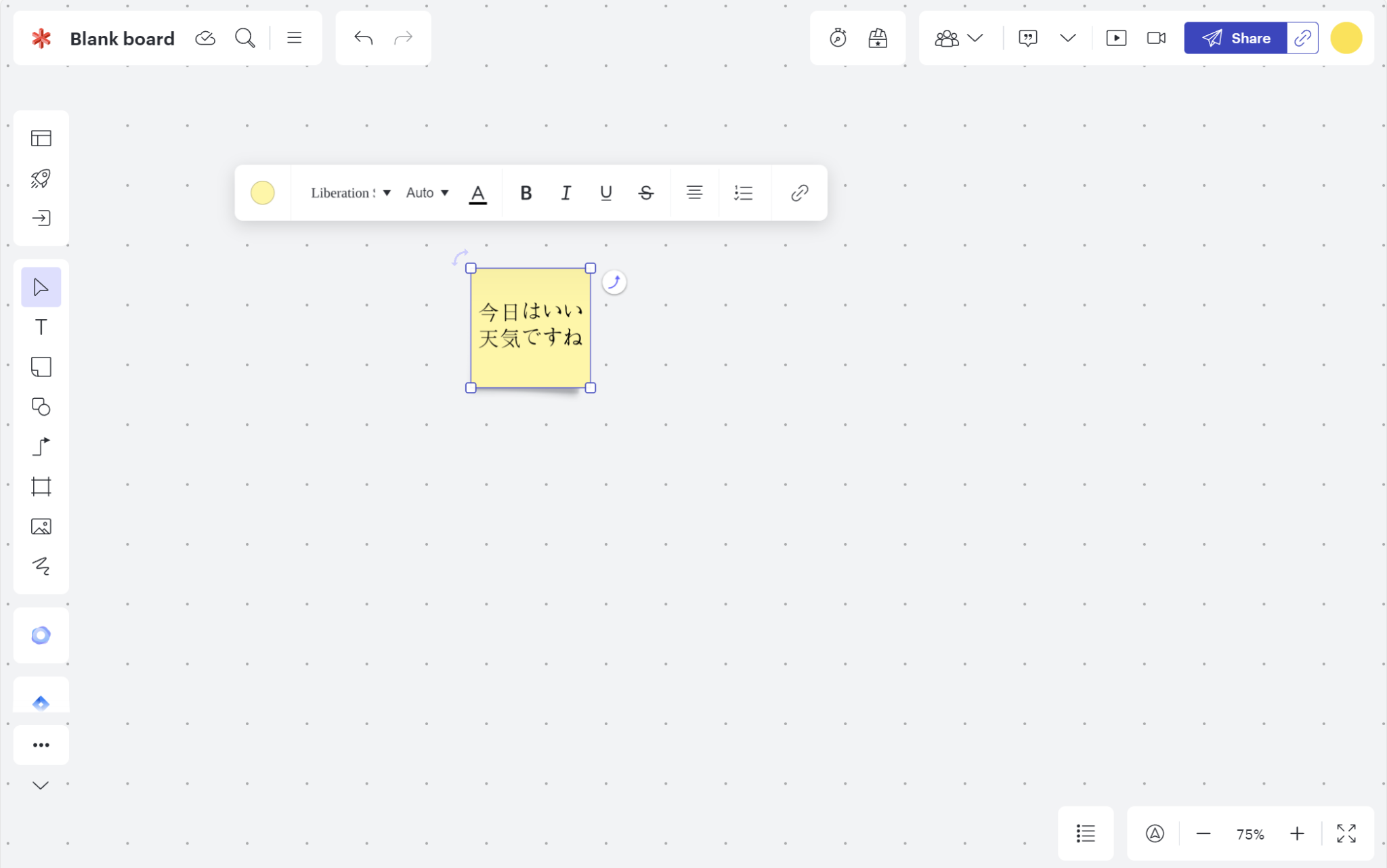Open the image upload tool
This screenshot has width=1387, height=868.
coord(41,527)
